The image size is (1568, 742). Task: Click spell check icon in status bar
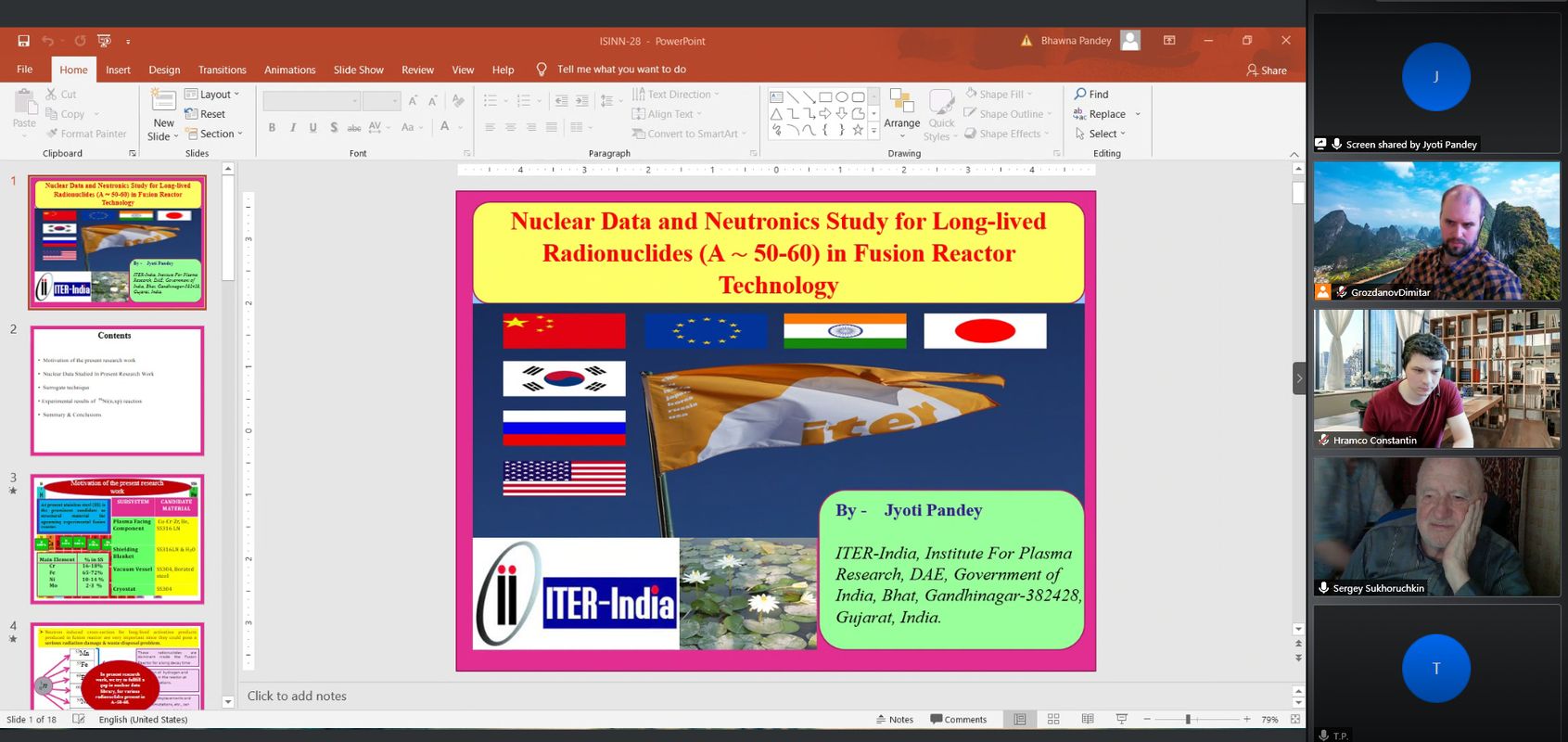click(79, 719)
